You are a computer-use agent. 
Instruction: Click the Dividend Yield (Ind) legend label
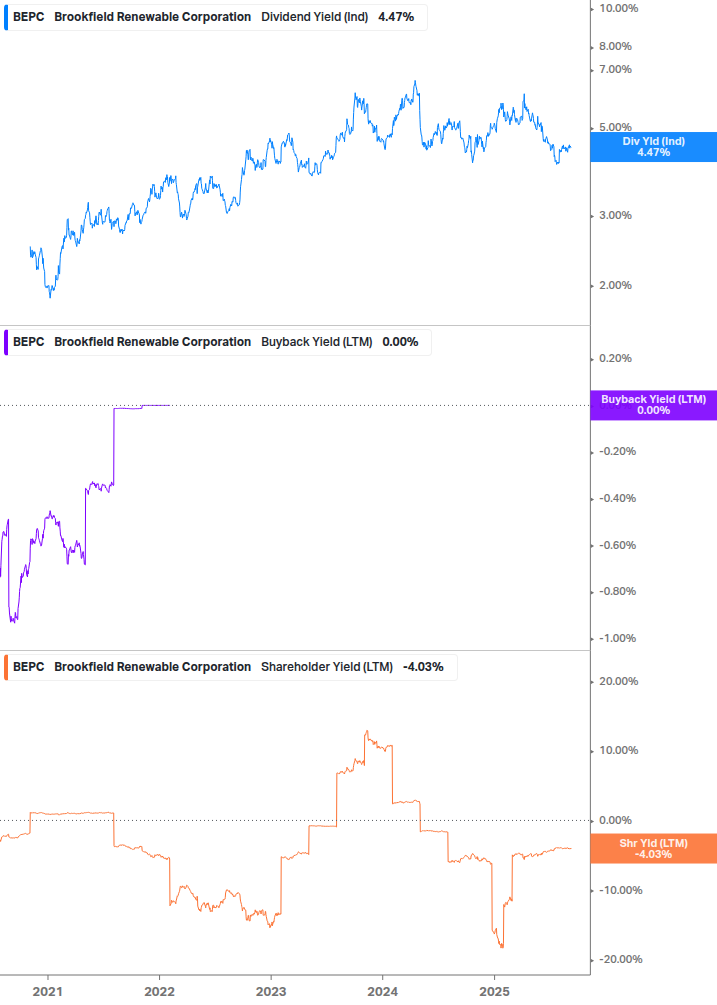[314, 18]
